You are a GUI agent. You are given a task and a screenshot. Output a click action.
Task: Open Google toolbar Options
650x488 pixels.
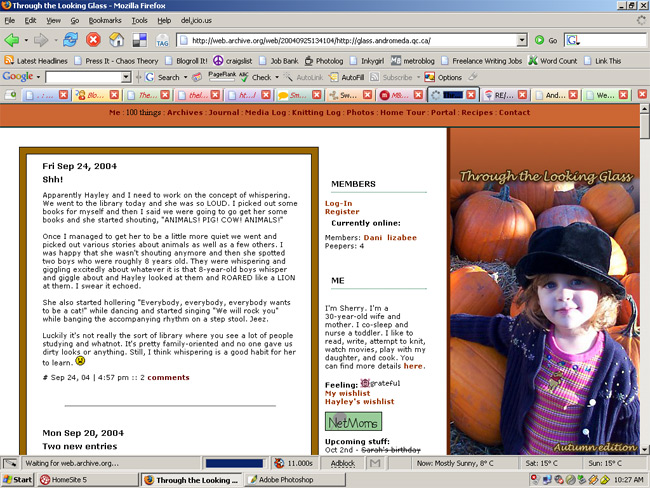pyautogui.click(x=443, y=77)
